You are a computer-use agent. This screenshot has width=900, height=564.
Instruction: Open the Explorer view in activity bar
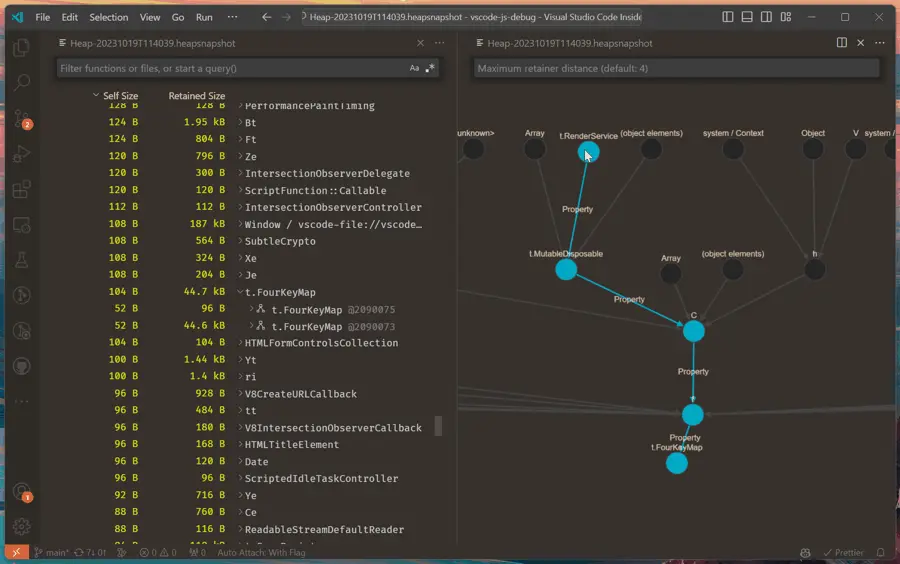21,48
